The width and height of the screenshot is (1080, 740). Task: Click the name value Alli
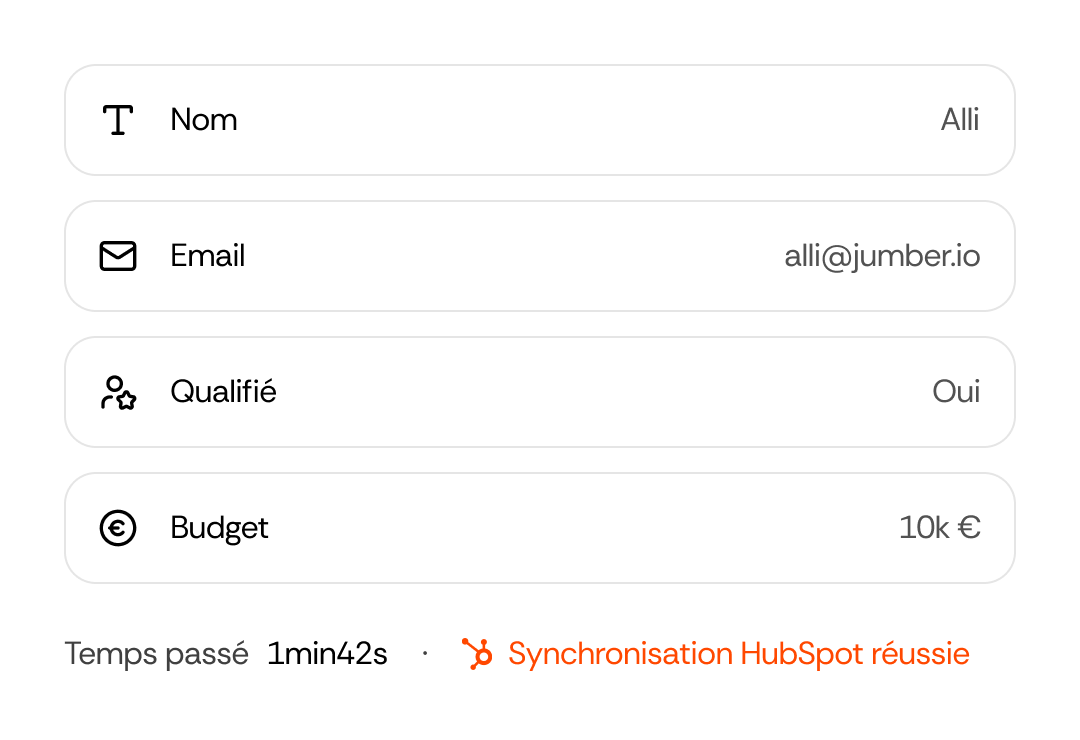960,120
